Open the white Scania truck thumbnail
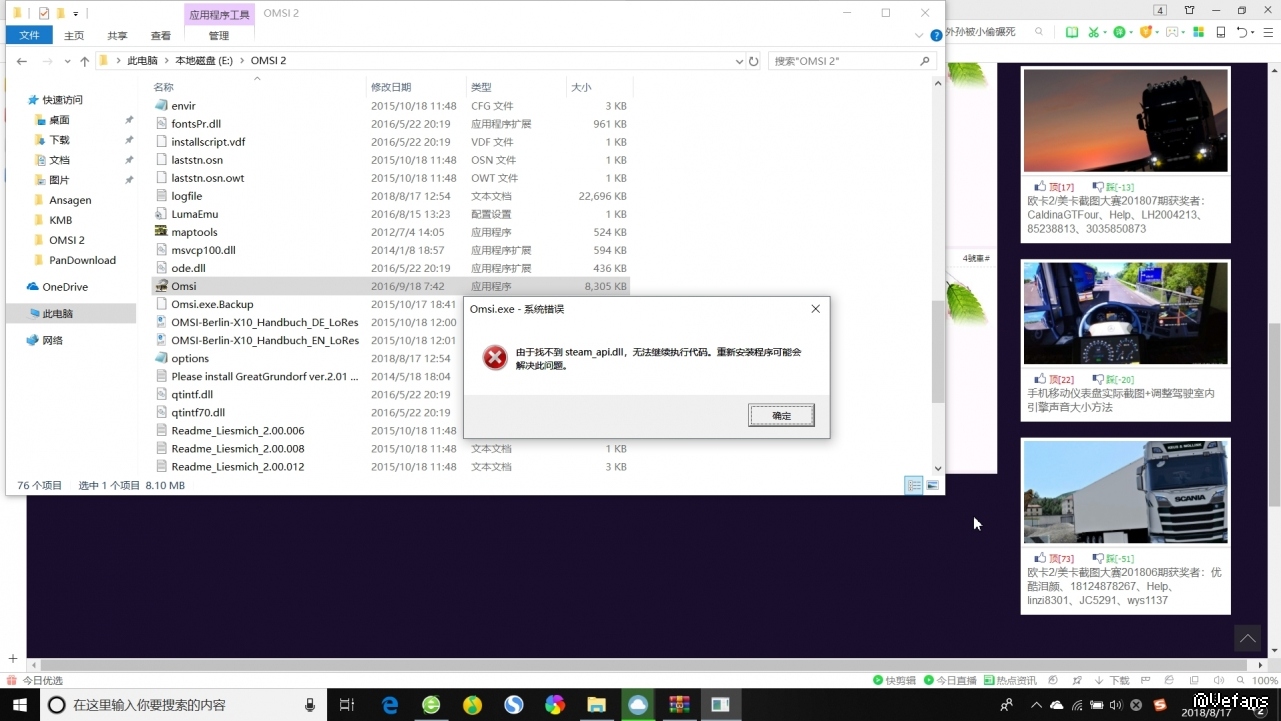This screenshot has height=721, width=1281. (1125, 492)
